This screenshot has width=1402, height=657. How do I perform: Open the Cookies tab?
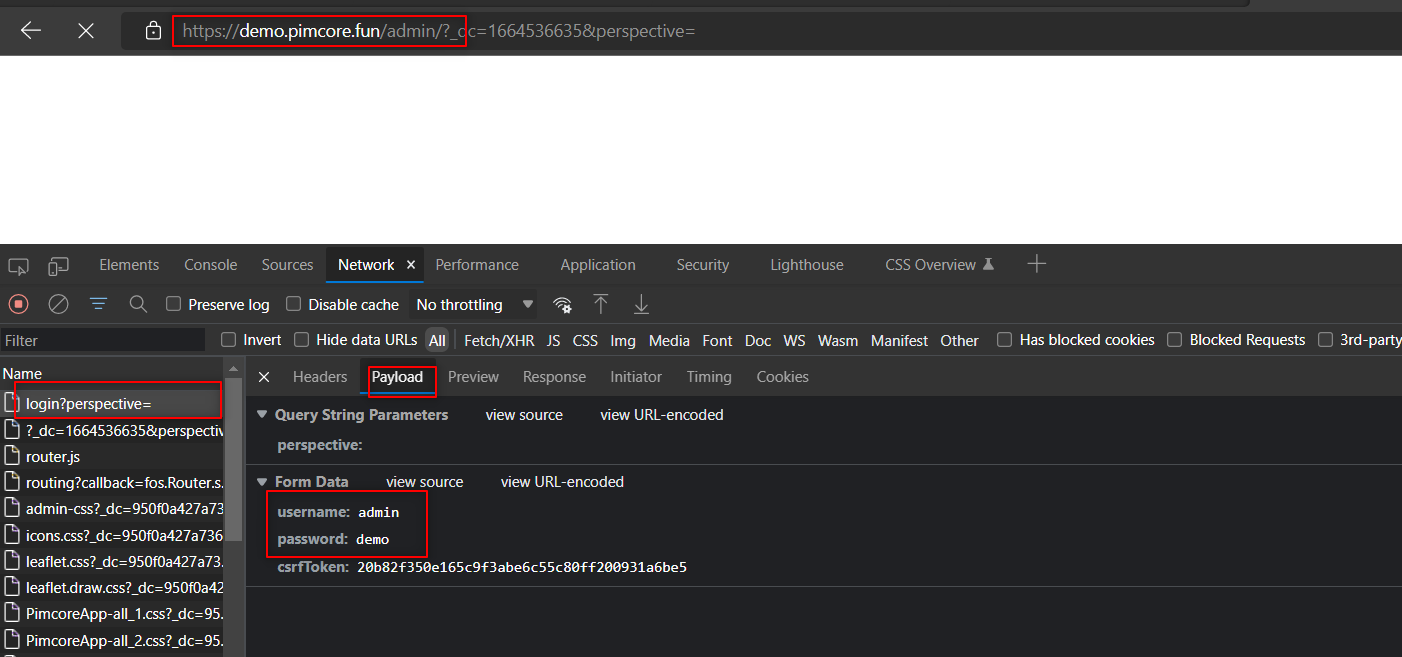782,377
